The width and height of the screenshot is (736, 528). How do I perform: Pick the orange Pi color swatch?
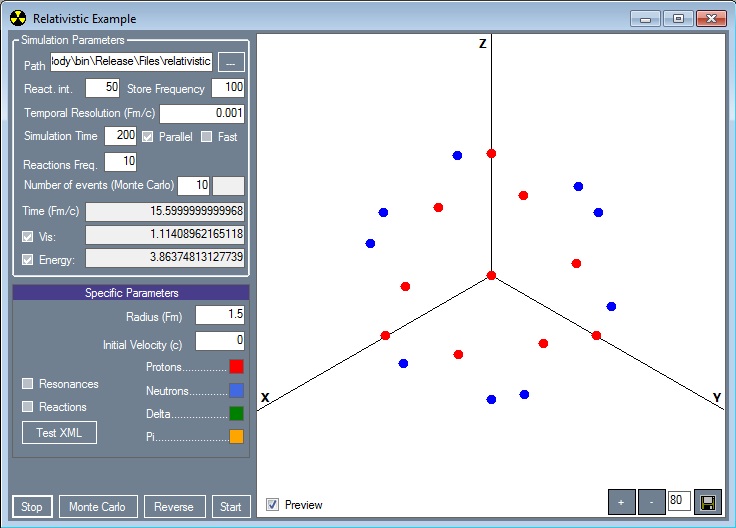click(x=236, y=436)
